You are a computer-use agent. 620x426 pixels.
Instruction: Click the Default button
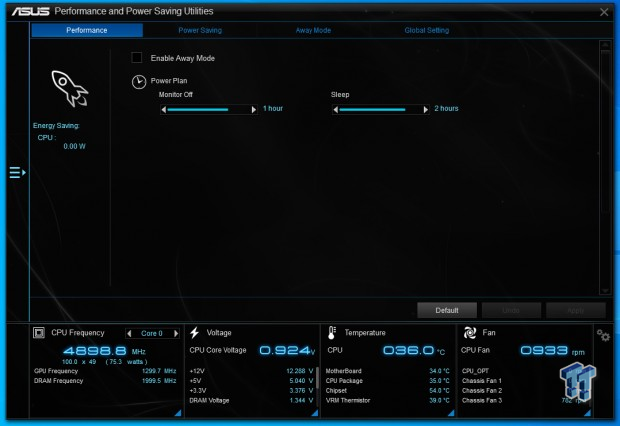(447, 311)
